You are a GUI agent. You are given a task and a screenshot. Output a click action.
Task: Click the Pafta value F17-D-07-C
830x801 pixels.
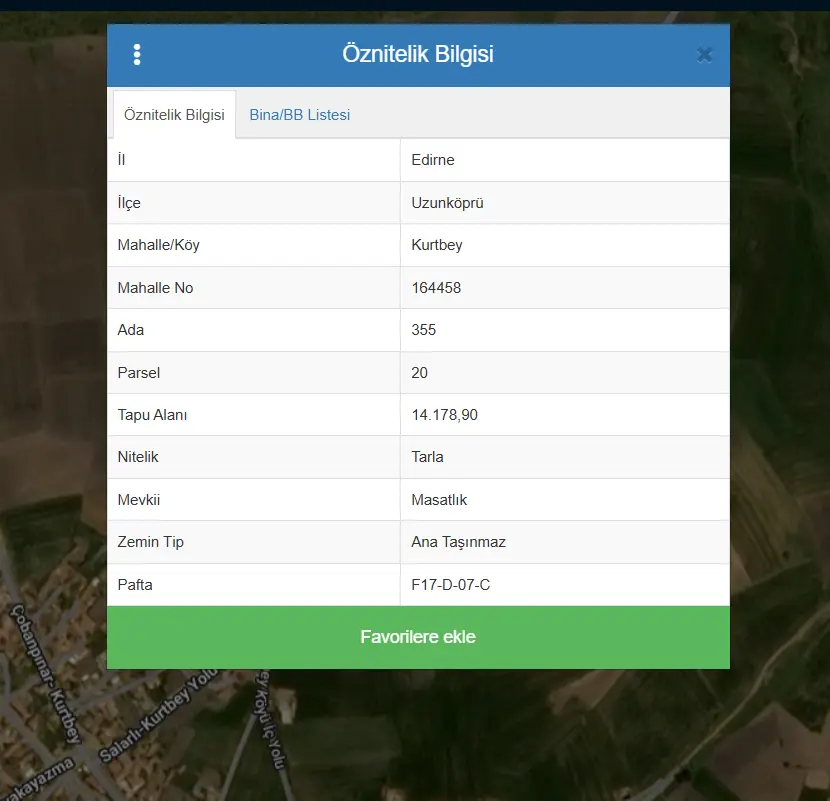(x=450, y=584)
